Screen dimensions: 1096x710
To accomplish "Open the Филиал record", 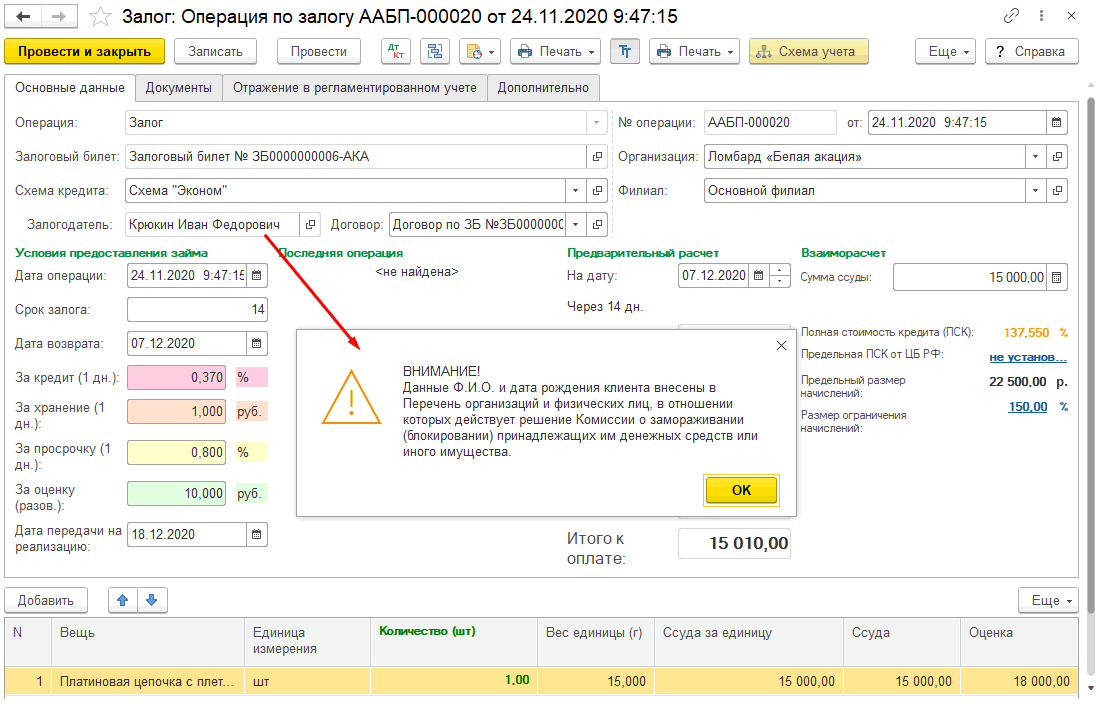I will [x=1058, y=190].
